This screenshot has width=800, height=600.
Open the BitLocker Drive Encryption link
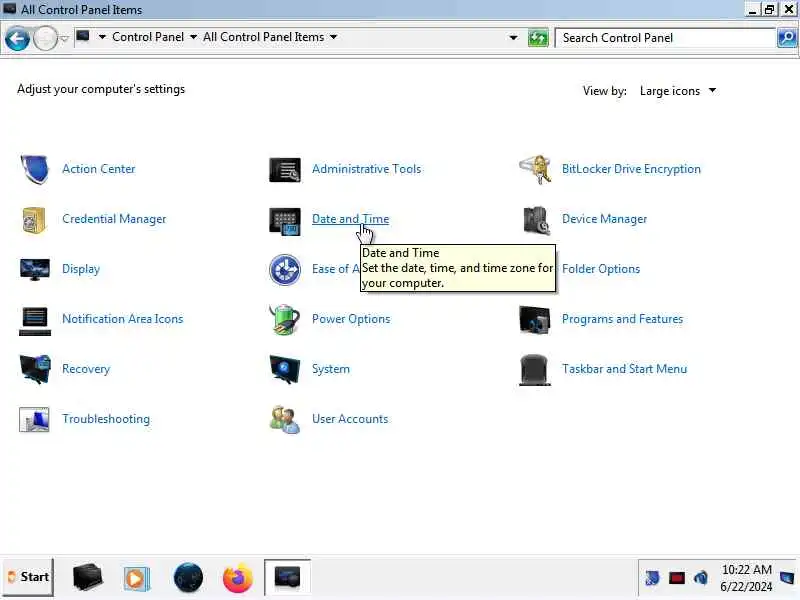tap(631, 169)
